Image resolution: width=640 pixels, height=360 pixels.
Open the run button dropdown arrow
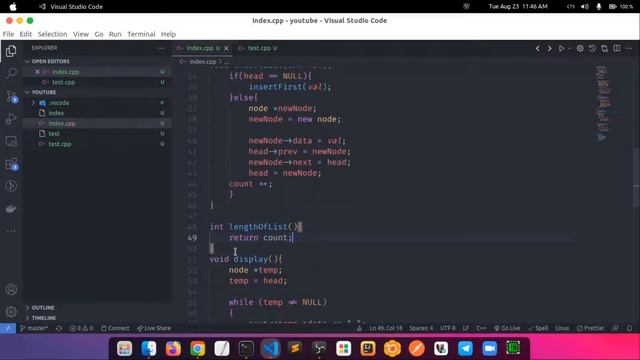[569, 49]
